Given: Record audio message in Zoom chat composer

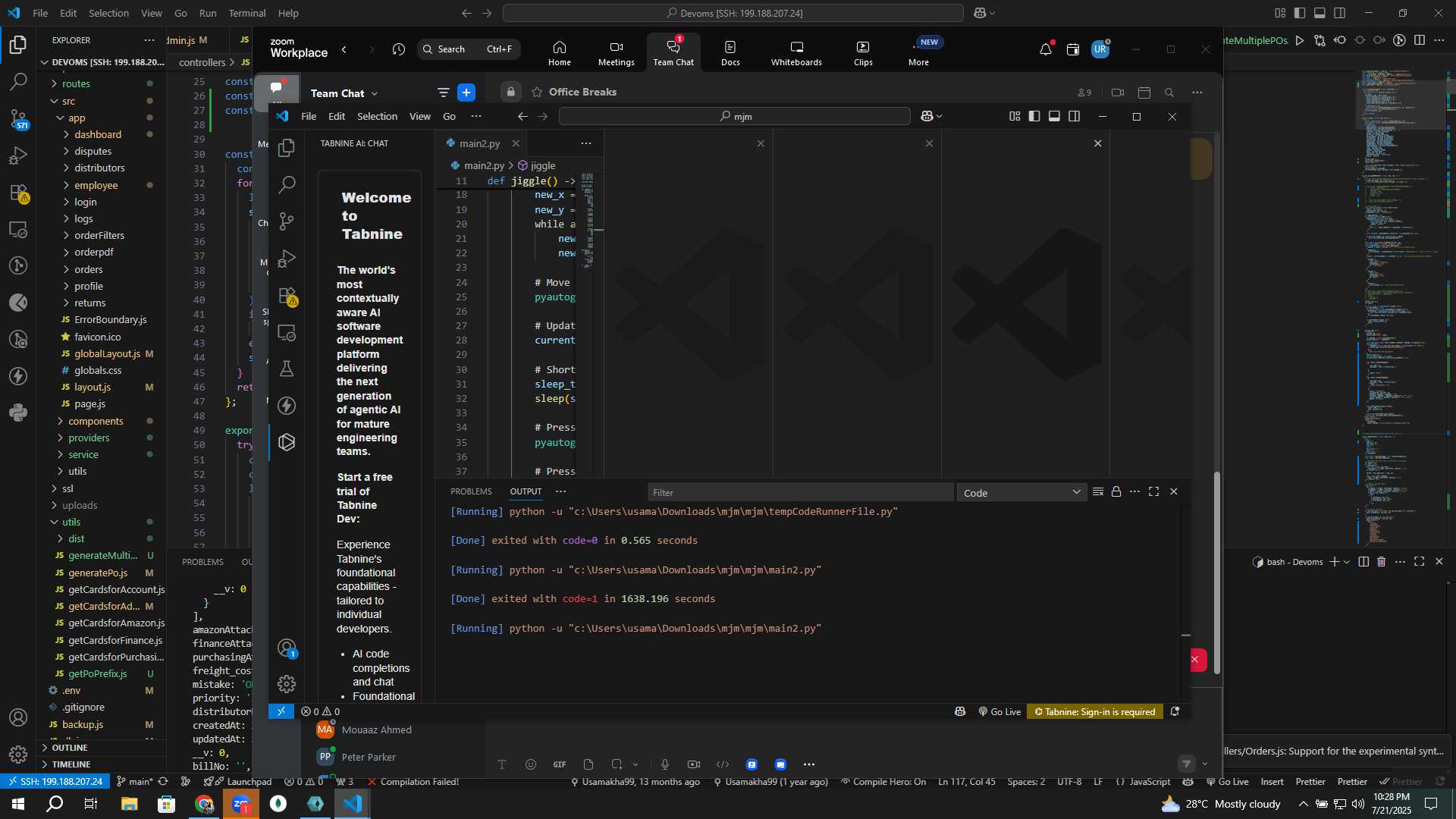Looking at the screenshot, I should (665, 764).
